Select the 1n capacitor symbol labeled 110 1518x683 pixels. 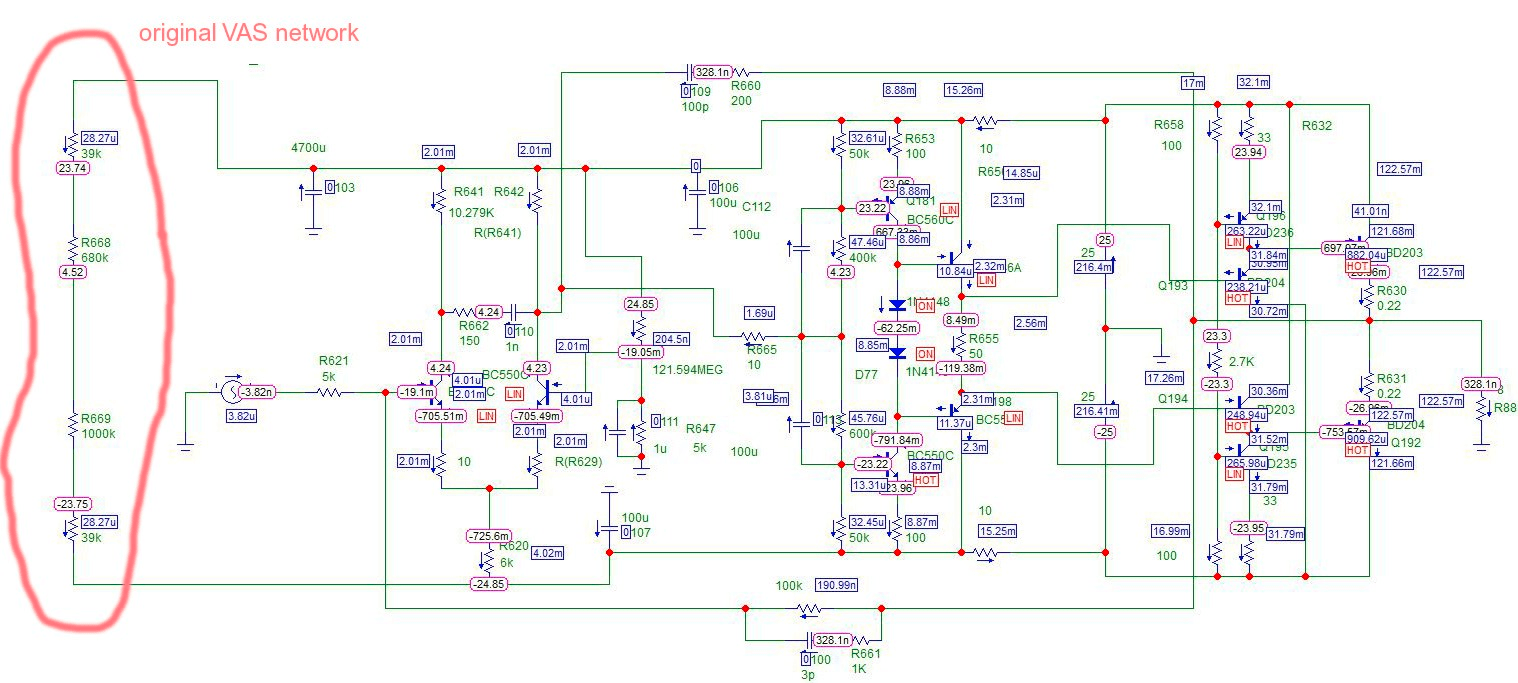(515, 311)
